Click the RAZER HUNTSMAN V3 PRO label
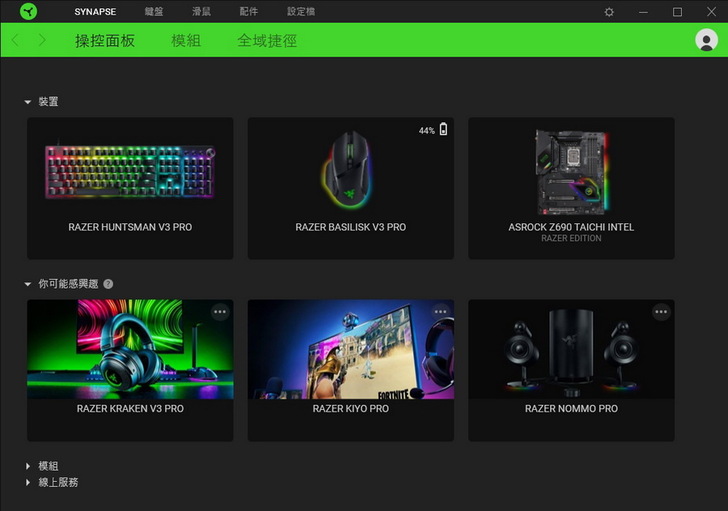The width and height of the screenshot is (728, 511). [130, 227]
